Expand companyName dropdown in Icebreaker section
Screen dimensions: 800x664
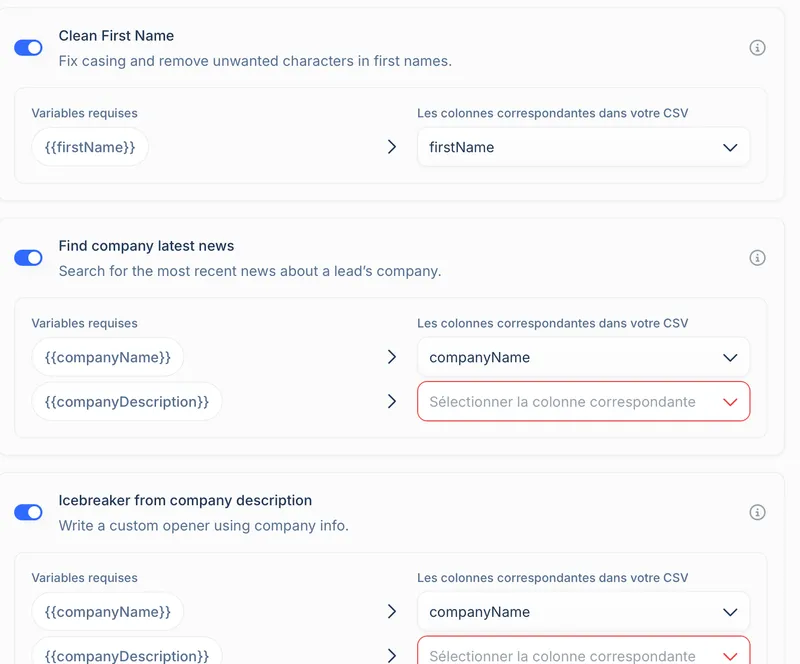pyautogui.click(x=583, y=612)
